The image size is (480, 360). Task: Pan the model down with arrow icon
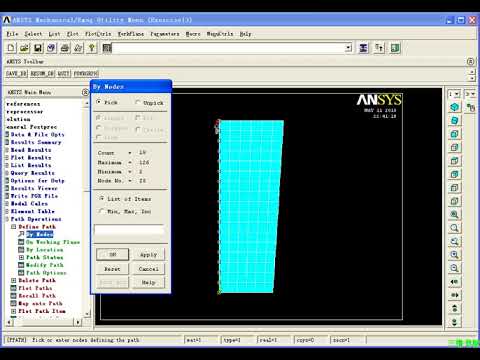point(454,322)
